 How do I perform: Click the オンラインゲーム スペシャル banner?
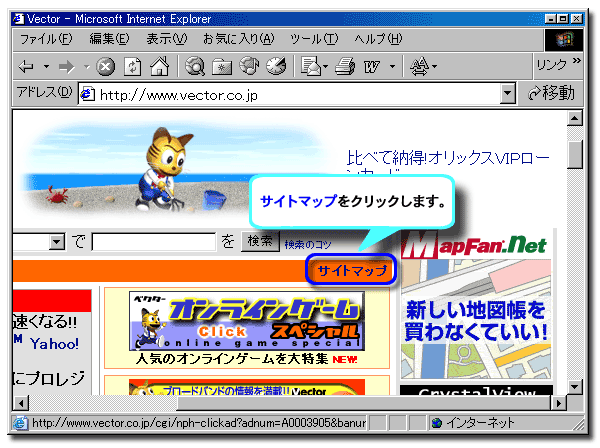(247, 321)
